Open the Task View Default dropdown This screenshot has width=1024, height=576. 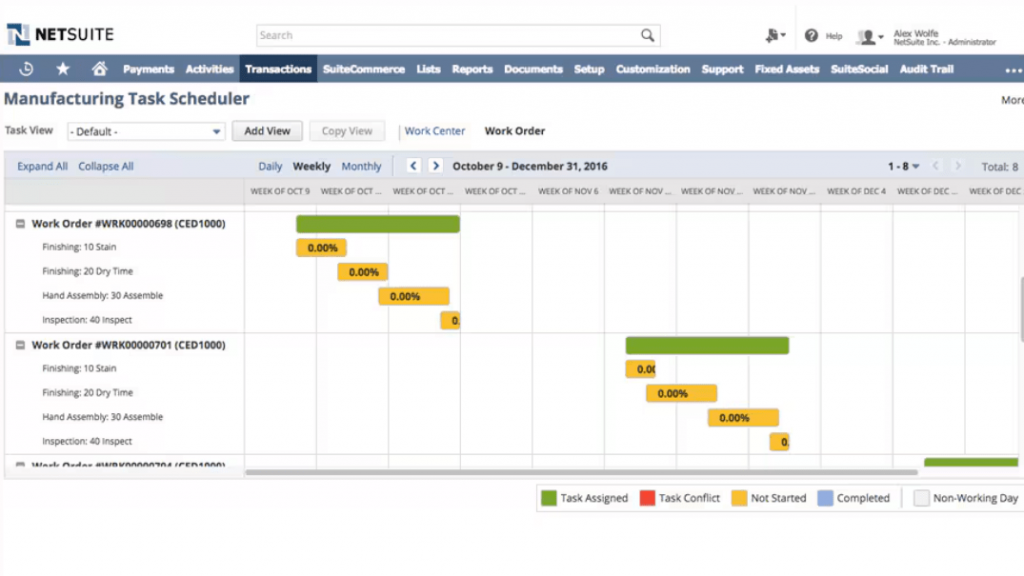point(146,131)
